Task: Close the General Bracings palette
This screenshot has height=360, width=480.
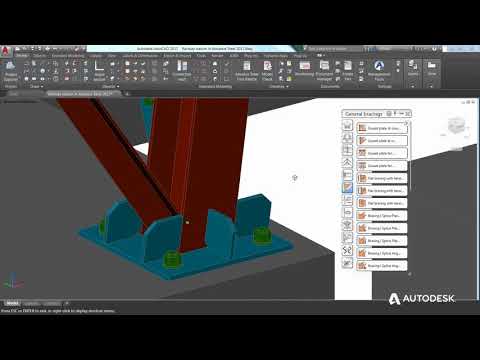Action: pos(408,114)
